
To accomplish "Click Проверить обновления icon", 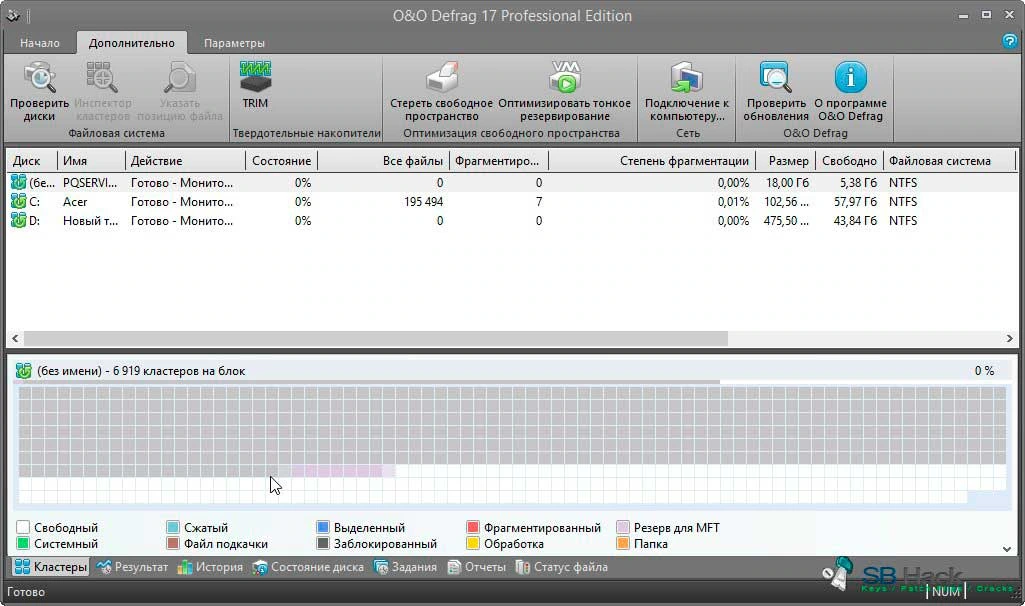I will pyautogui.click(x=775, y=77).
